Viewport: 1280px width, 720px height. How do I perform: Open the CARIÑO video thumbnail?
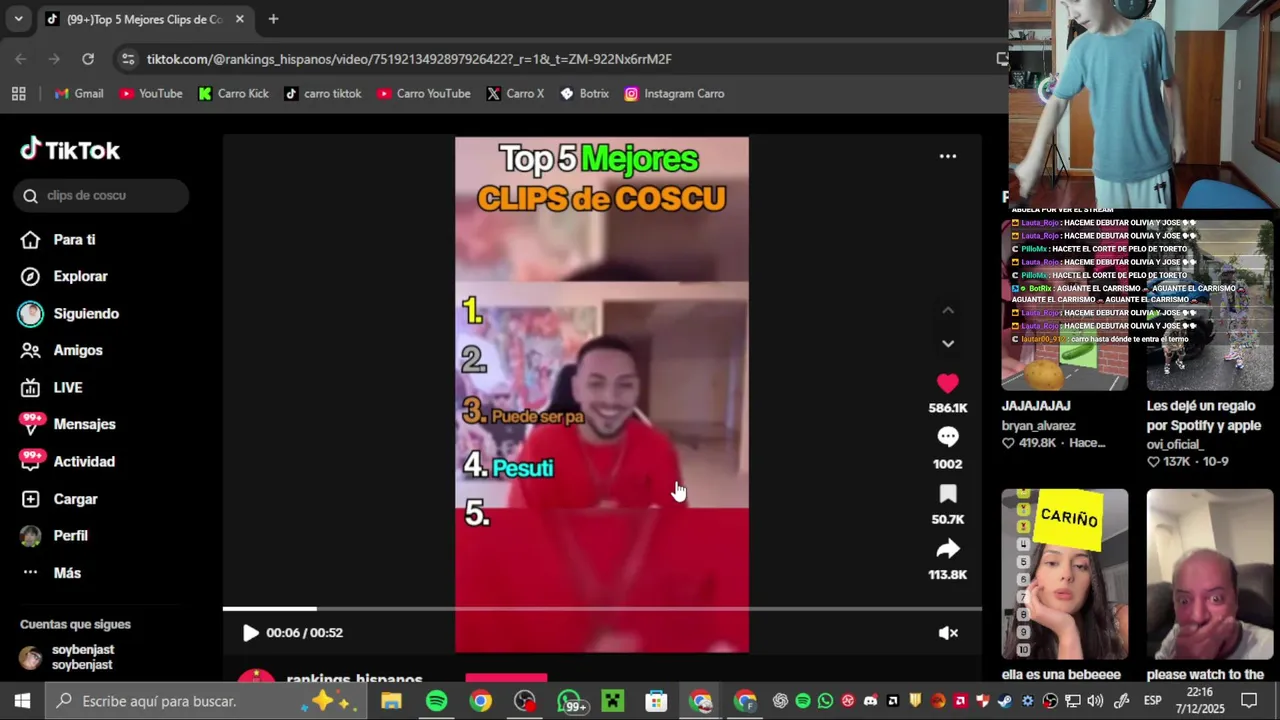click(x=1064, y=574)
